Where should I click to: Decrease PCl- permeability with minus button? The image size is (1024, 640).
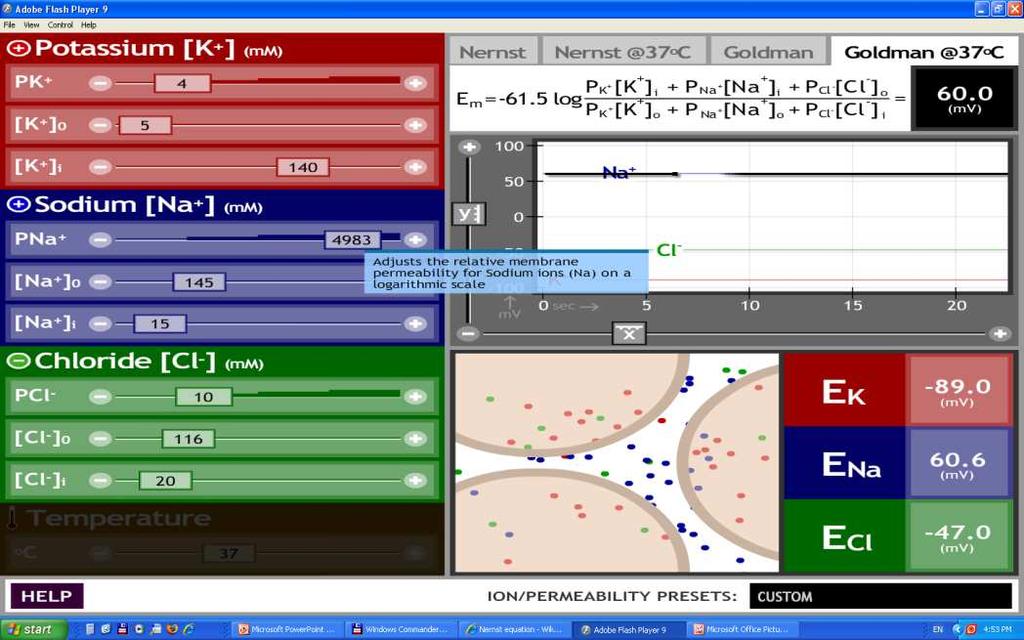[x=100, y=397]
